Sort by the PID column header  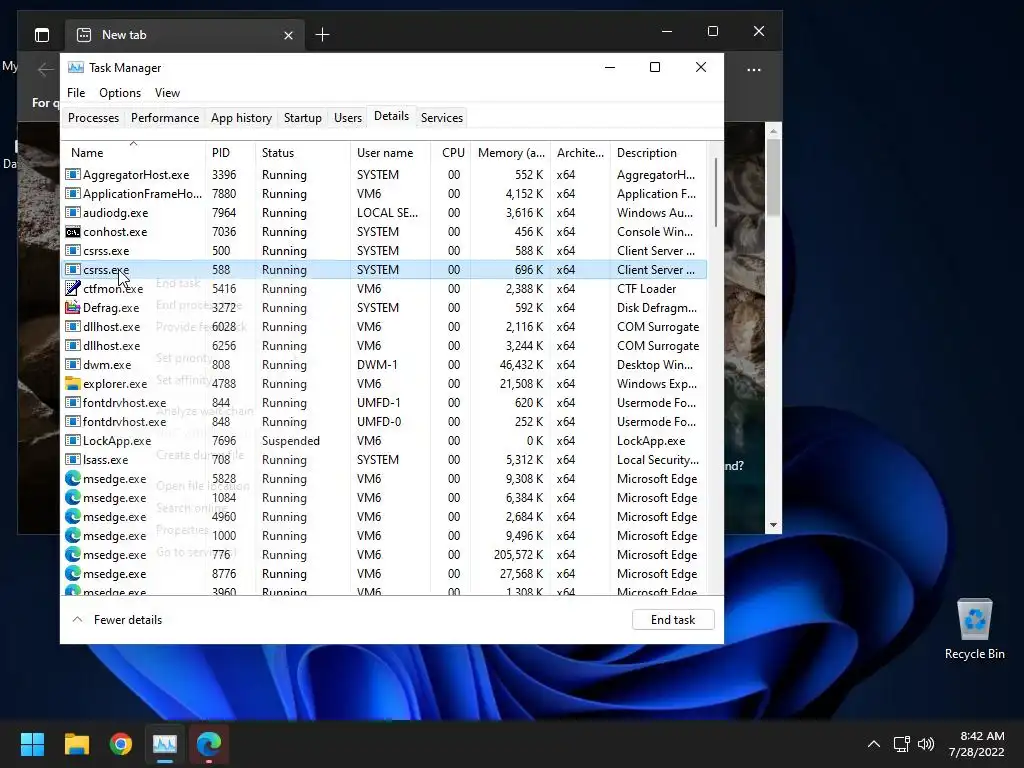[x=230, y=153]
